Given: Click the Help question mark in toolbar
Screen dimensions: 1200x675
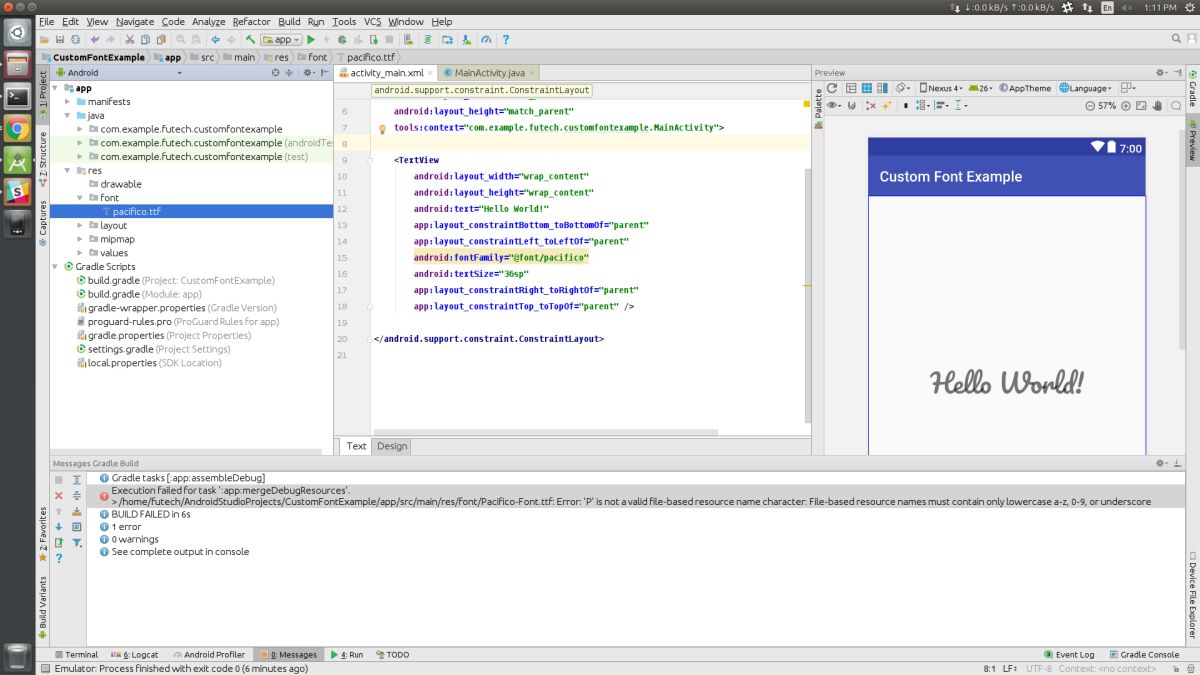Looking at the screenshot, I should 506,40.
